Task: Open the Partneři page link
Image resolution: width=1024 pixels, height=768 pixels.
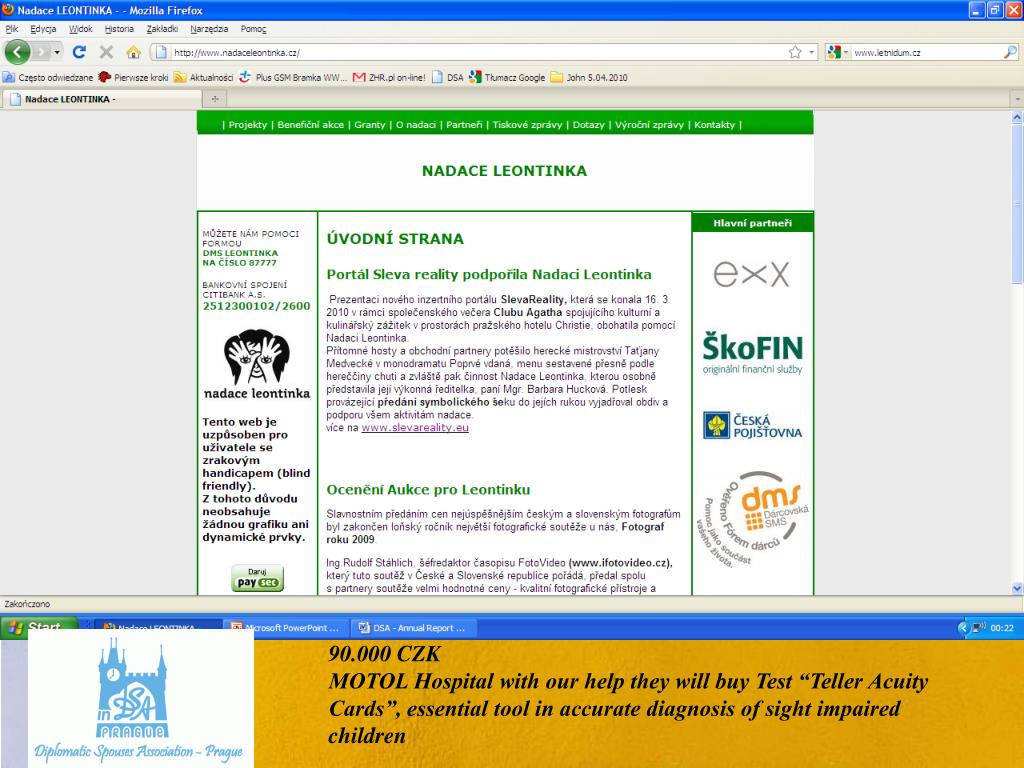Action: [464, 125]
